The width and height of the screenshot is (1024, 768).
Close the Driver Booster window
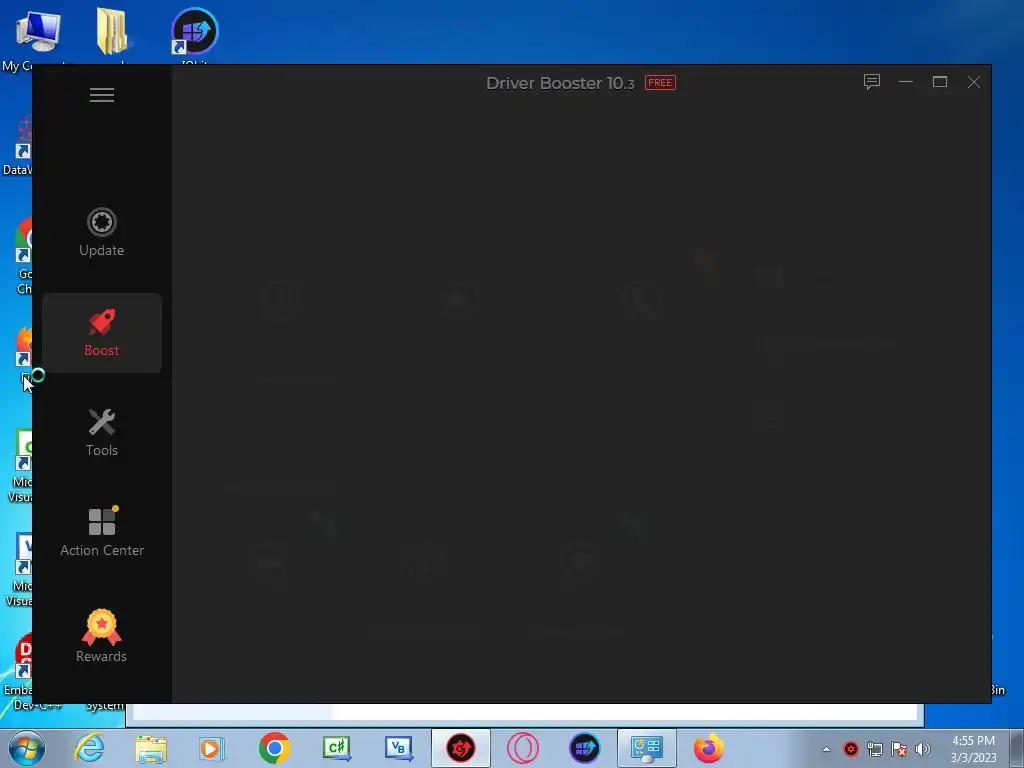[x=974, y=82]
